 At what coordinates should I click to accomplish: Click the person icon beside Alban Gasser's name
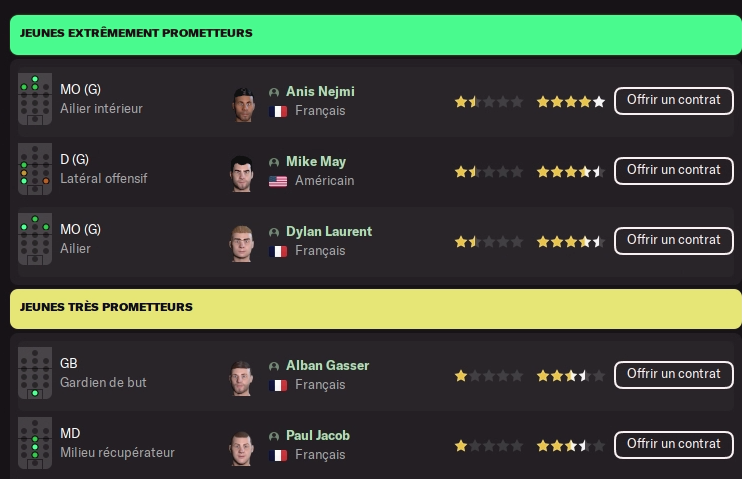[x=274, y=366]
